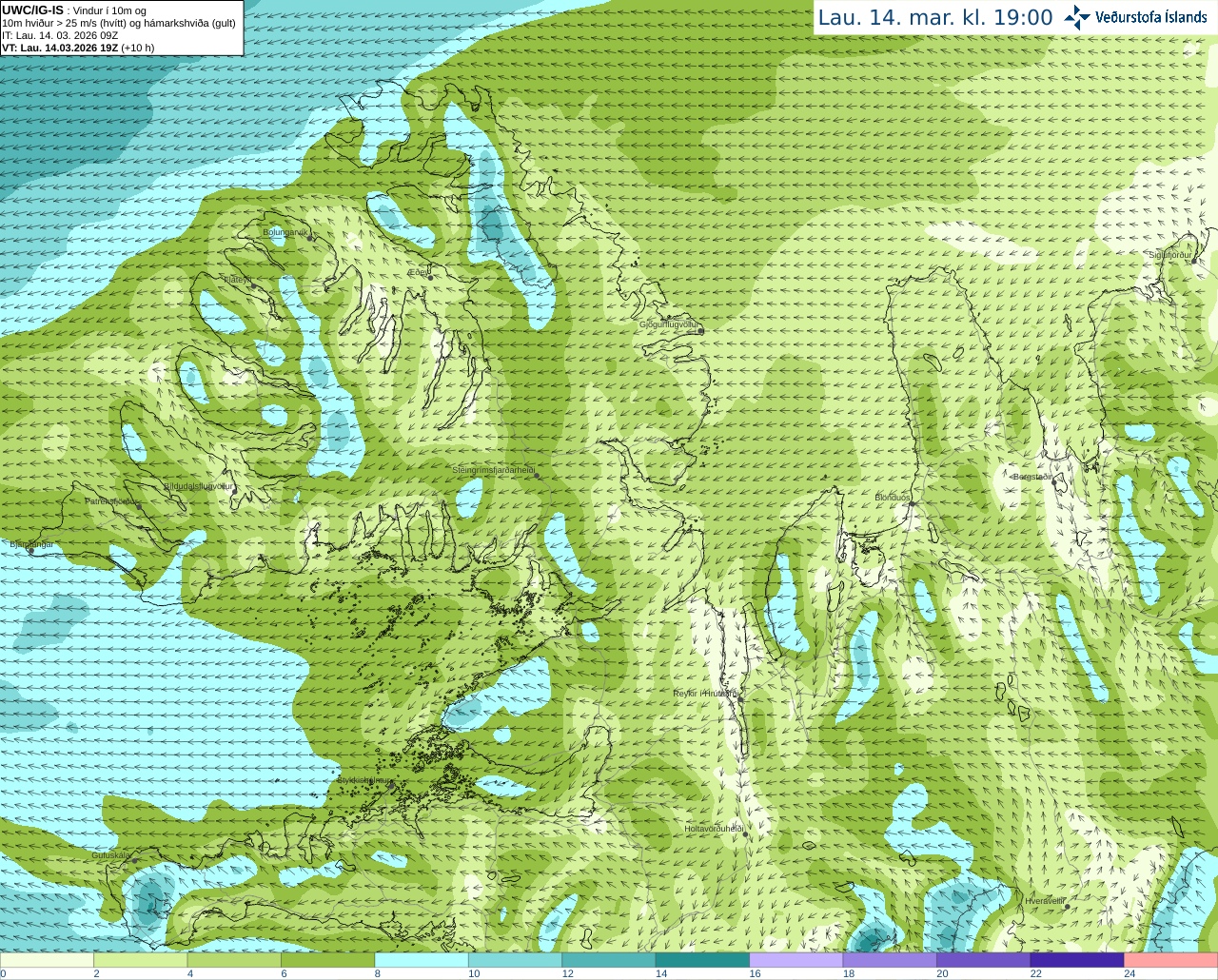This screenshot has height=980, width=1218.
Task: Pick the pale yellow 0–2 scale swatch
Action: click(47, 960)
